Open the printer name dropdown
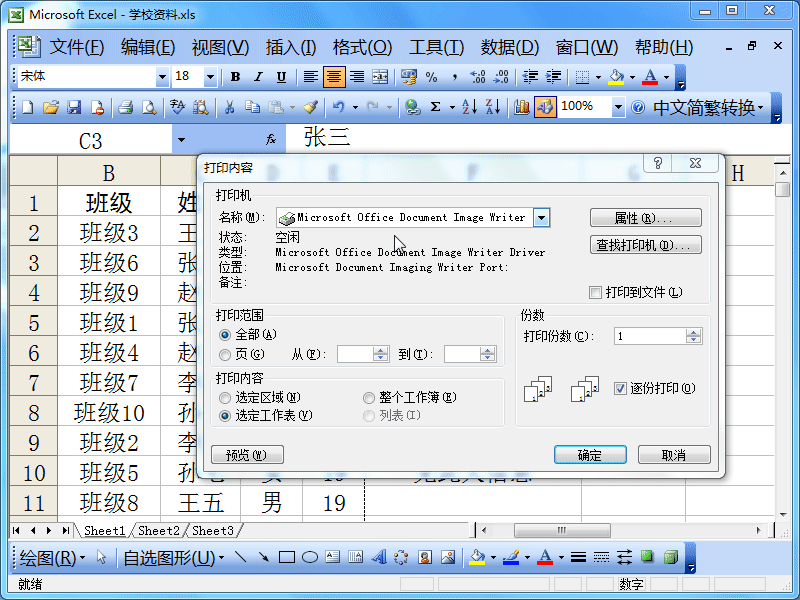The height and width of the screenshot is (600, 800). pyautogui.click(x=541, y=218)
